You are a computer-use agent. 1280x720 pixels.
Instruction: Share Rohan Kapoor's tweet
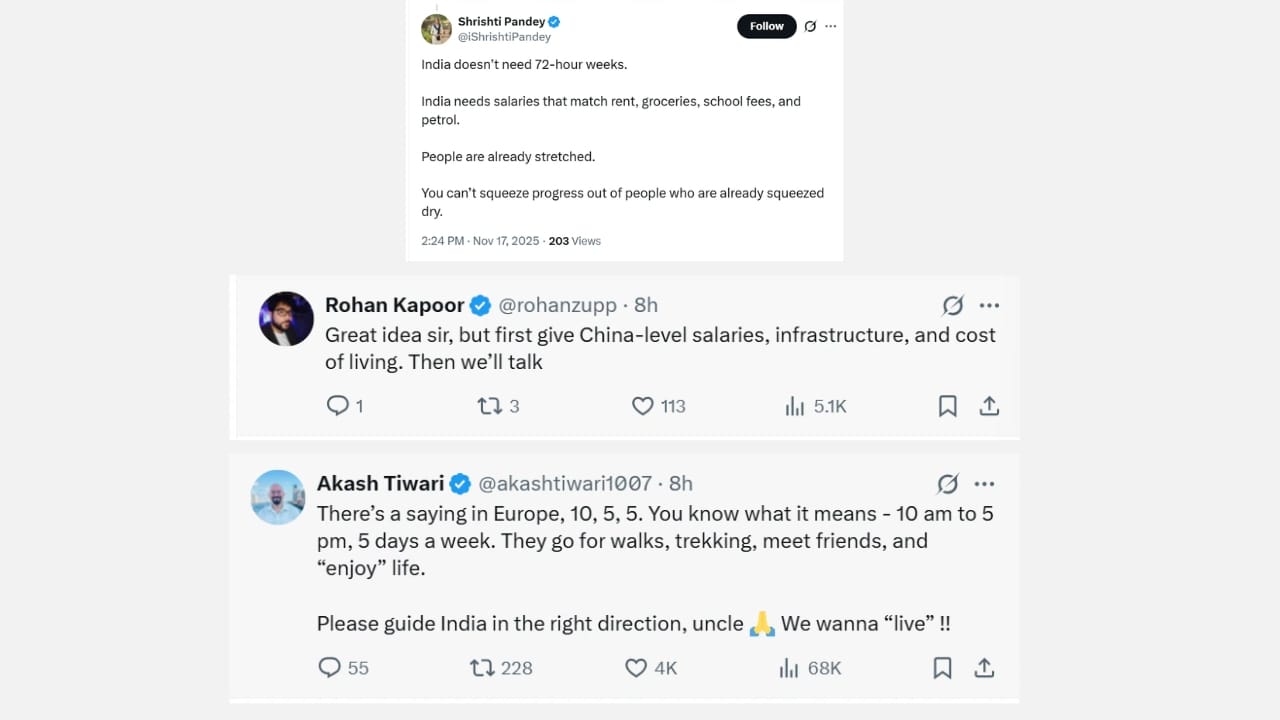[989, 405]
